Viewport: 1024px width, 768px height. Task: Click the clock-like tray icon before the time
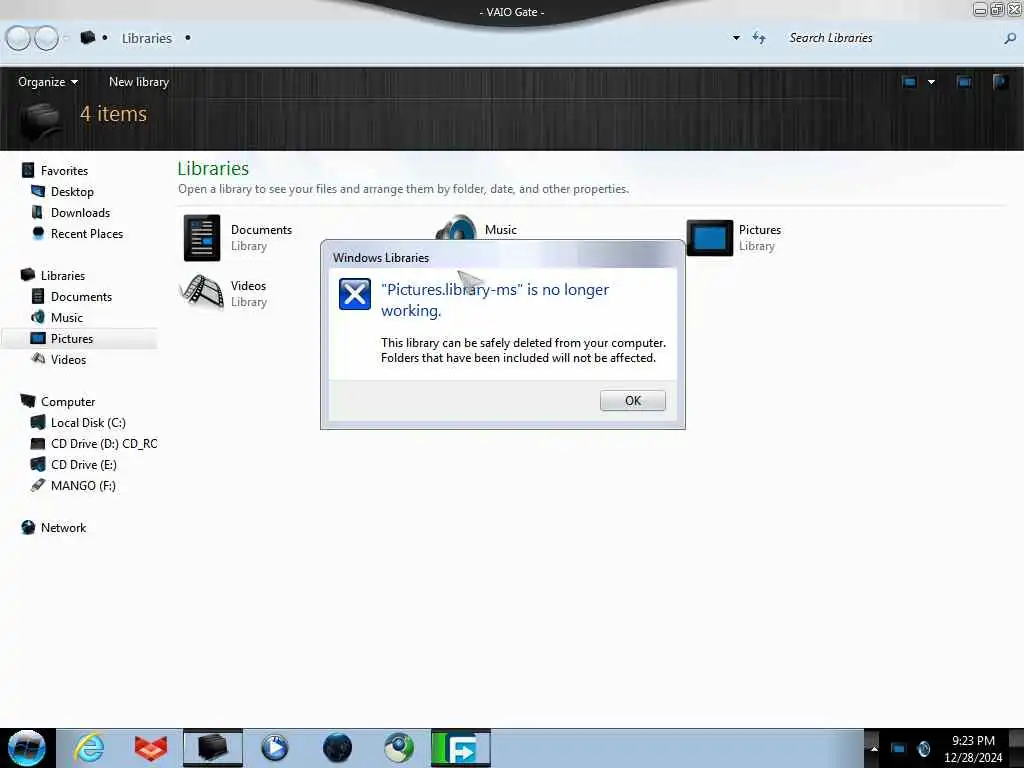[x=923, y=749]
